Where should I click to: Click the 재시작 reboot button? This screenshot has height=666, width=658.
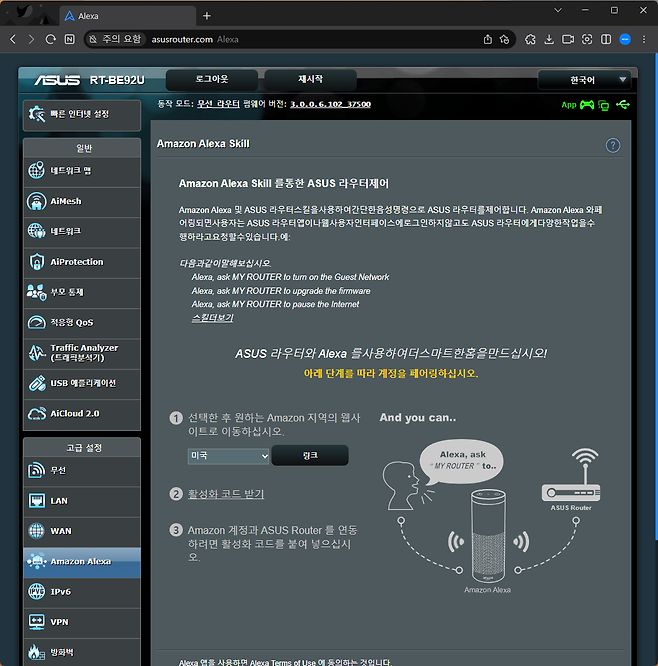[x=310, y=79]
